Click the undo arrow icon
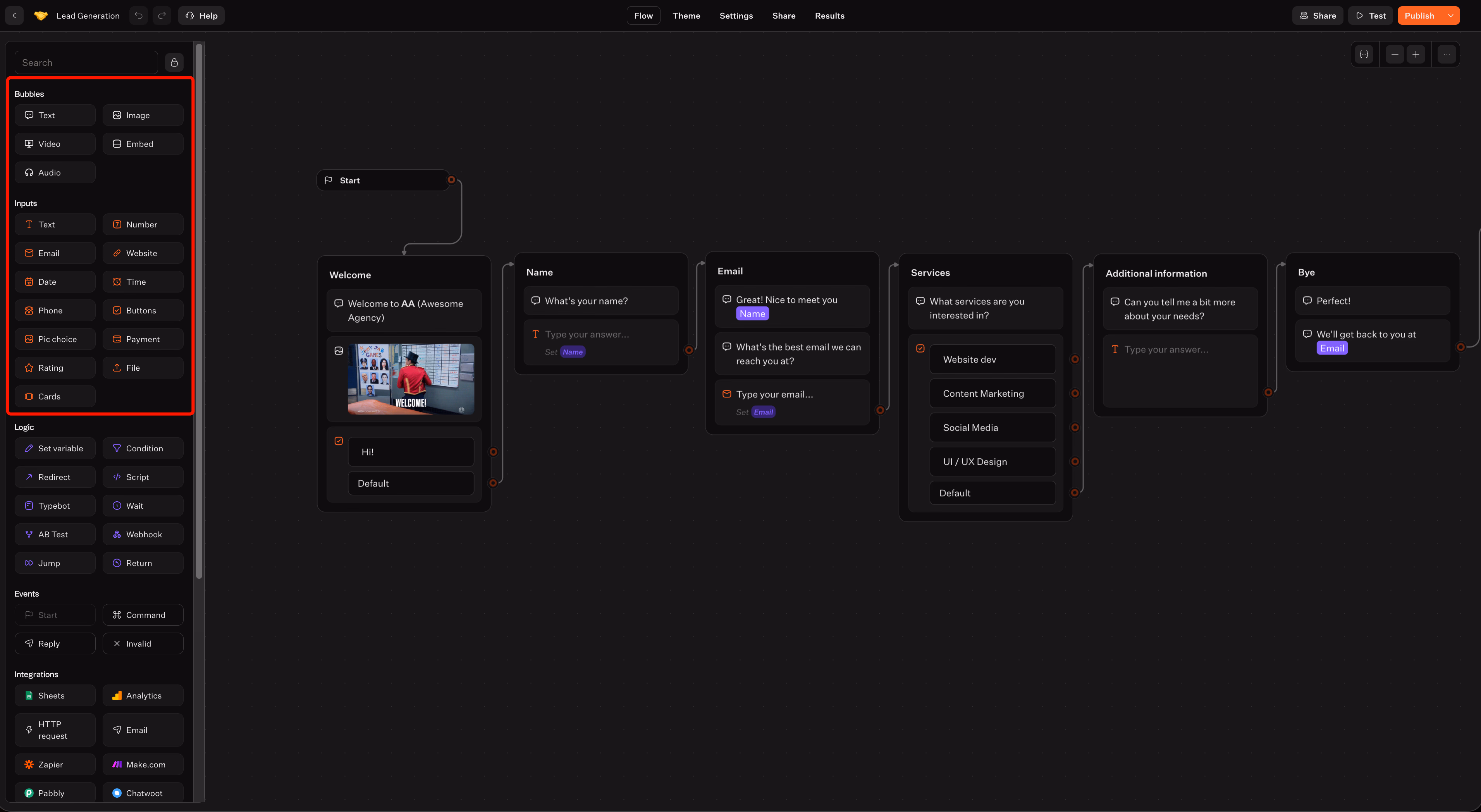The width and height of the screenshot is (1481, 812). pyautogui.click(x=139, y=15)
